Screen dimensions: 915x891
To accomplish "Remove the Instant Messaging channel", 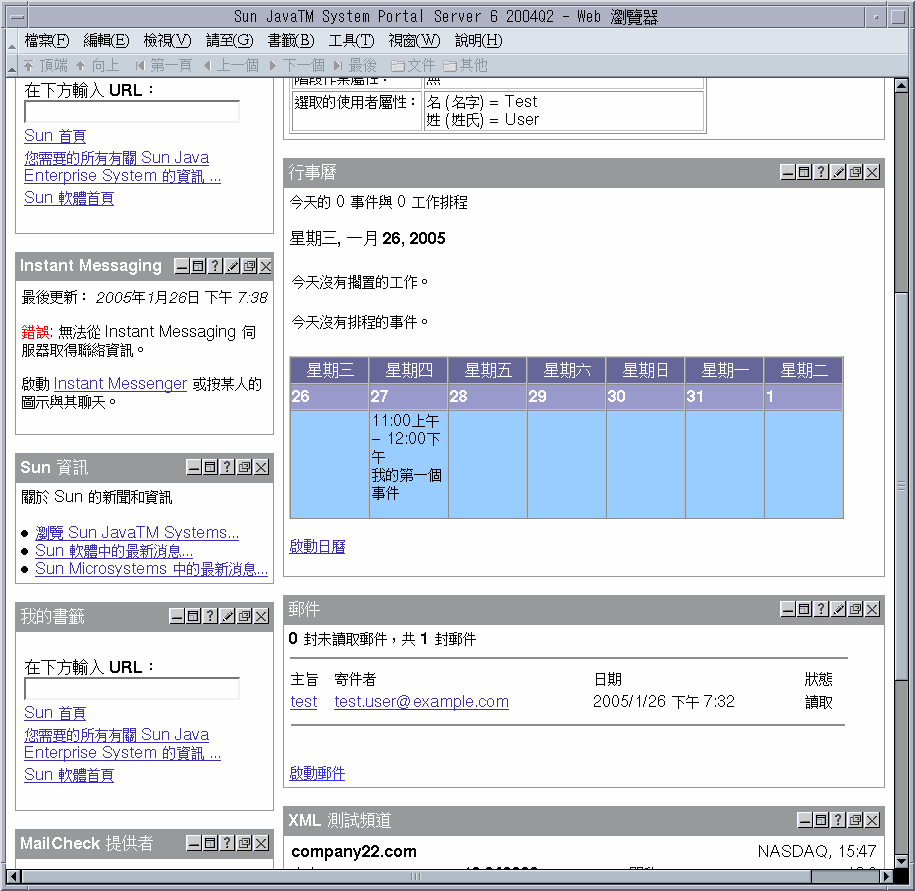I will [266, 267].
